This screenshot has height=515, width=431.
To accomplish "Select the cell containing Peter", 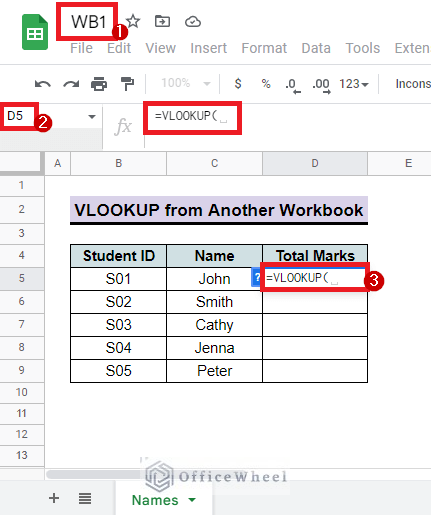I will pyautogui.click(x=214, y=371).
